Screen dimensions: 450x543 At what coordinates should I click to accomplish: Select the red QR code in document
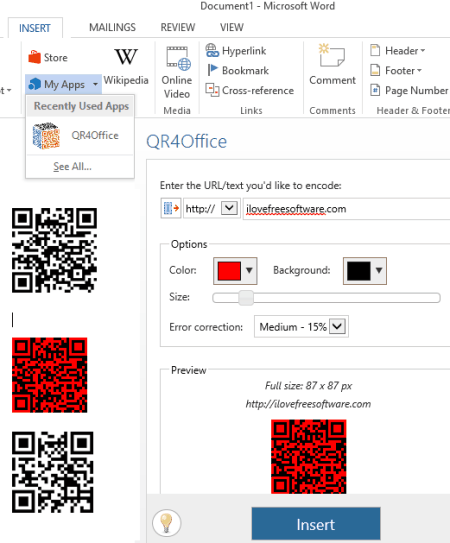pos(50,375)
